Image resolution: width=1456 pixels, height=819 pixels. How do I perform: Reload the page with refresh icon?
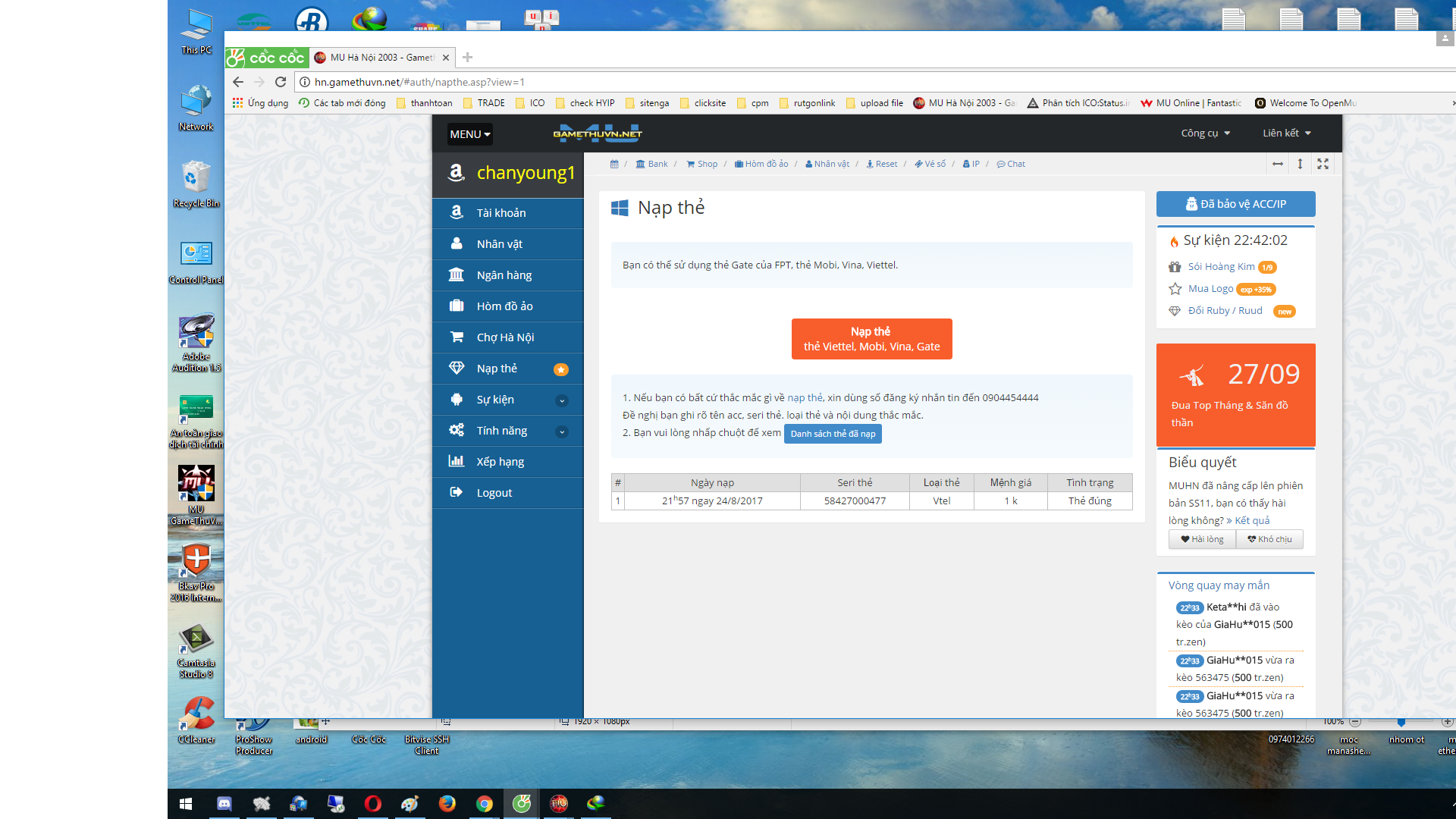281,82
